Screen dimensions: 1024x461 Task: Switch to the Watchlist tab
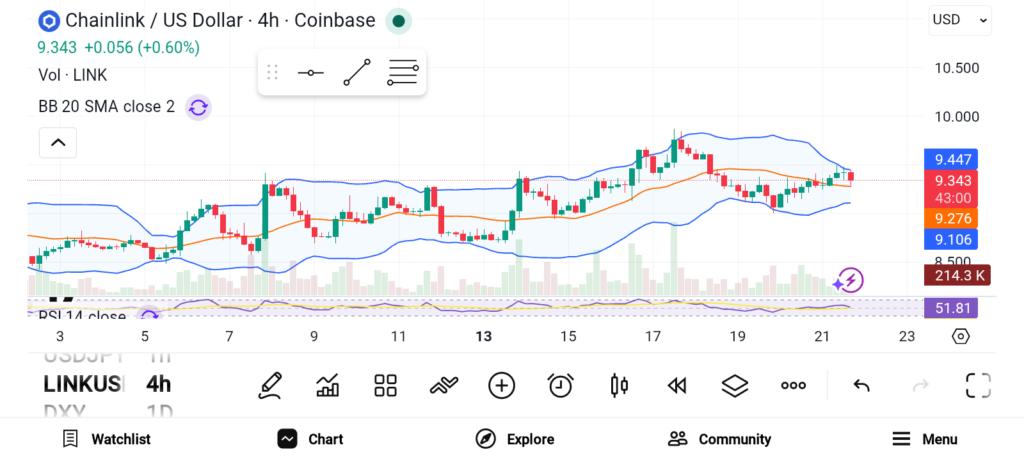(106, 439)
